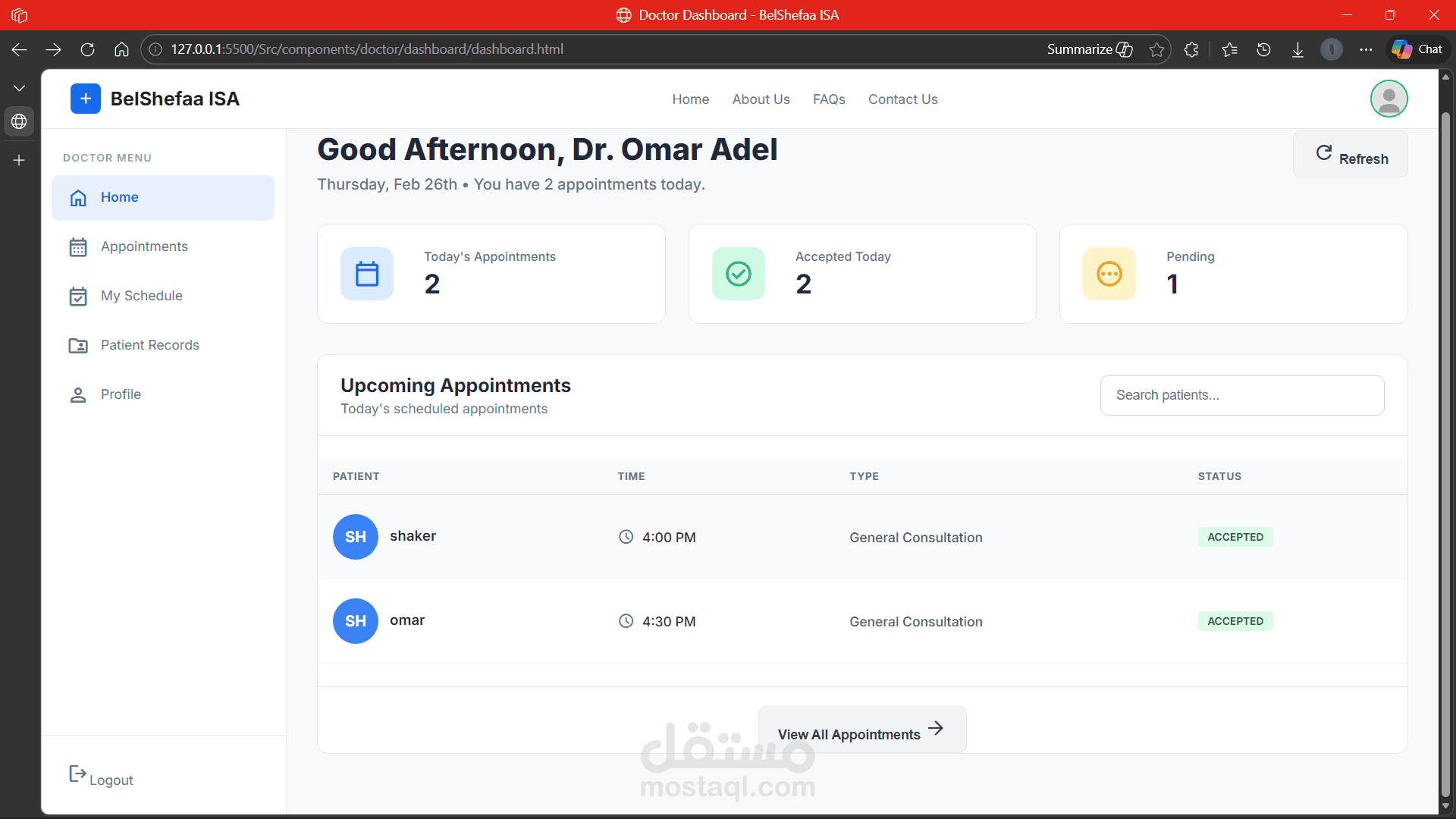Open browser downloads arrow icon
1456x819 pixels.
[1298, 49]
